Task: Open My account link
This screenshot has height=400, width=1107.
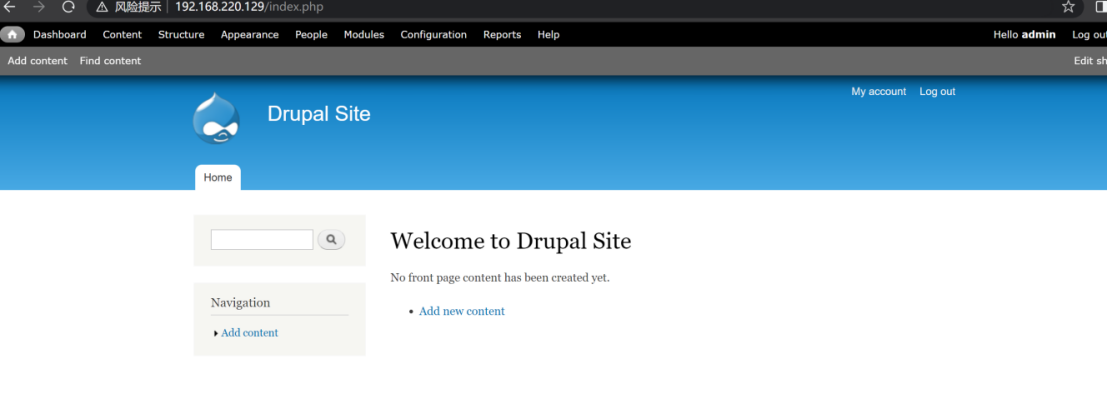Action: coord(879,92)
